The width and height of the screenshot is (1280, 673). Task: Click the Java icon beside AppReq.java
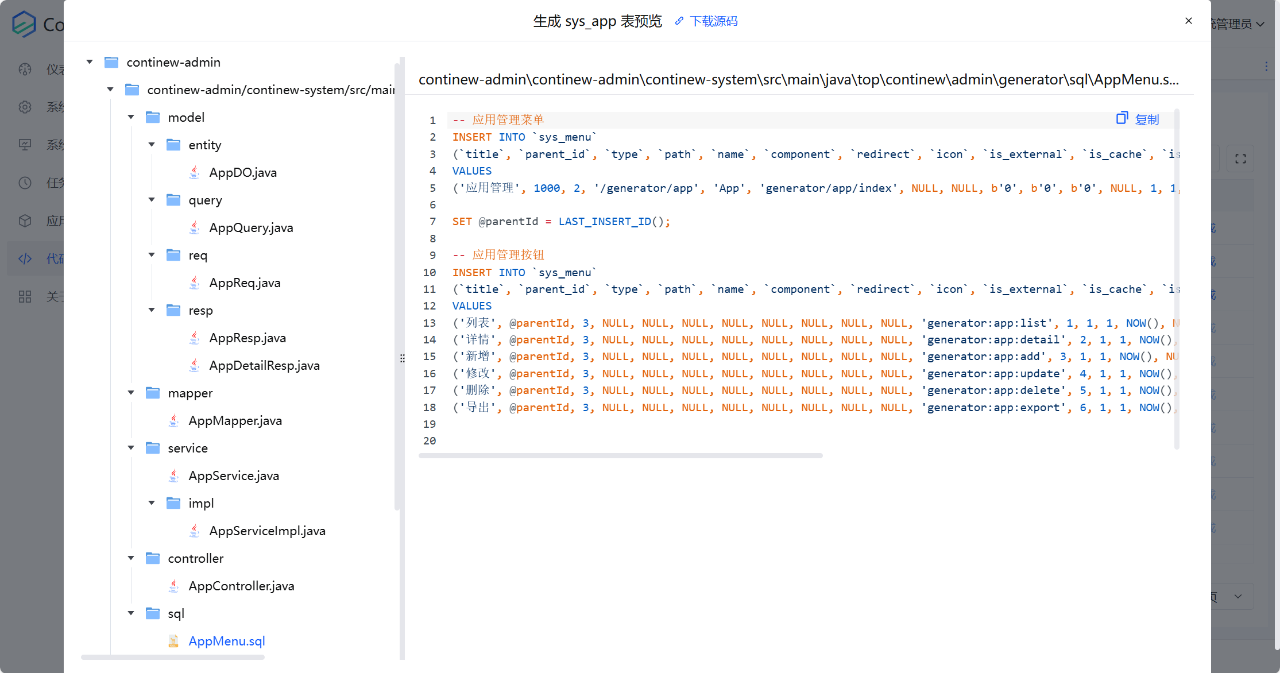pos(194,282)
